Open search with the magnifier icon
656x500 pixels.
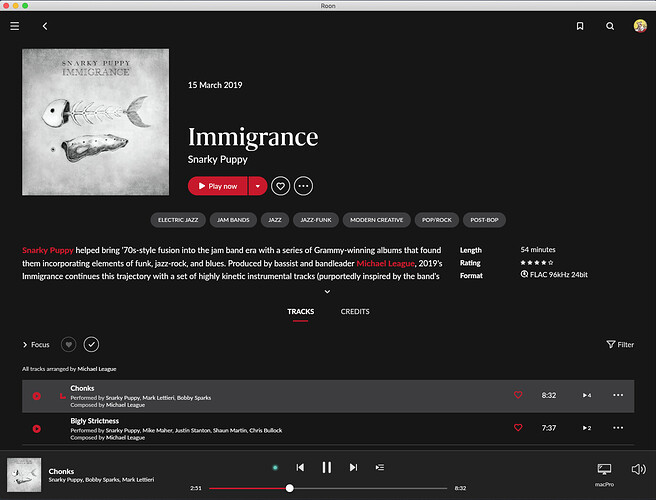(x=610, y=26)
